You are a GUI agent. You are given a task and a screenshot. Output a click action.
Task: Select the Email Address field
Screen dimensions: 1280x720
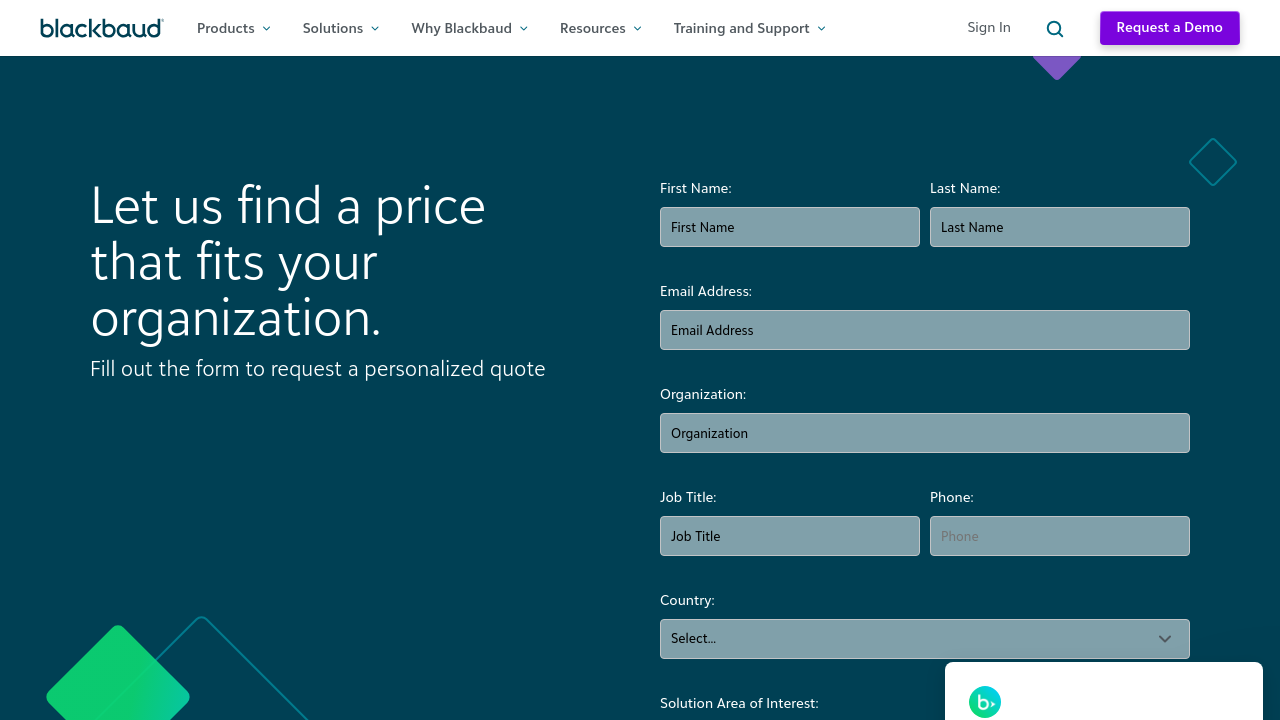click(x=924, y=330)
